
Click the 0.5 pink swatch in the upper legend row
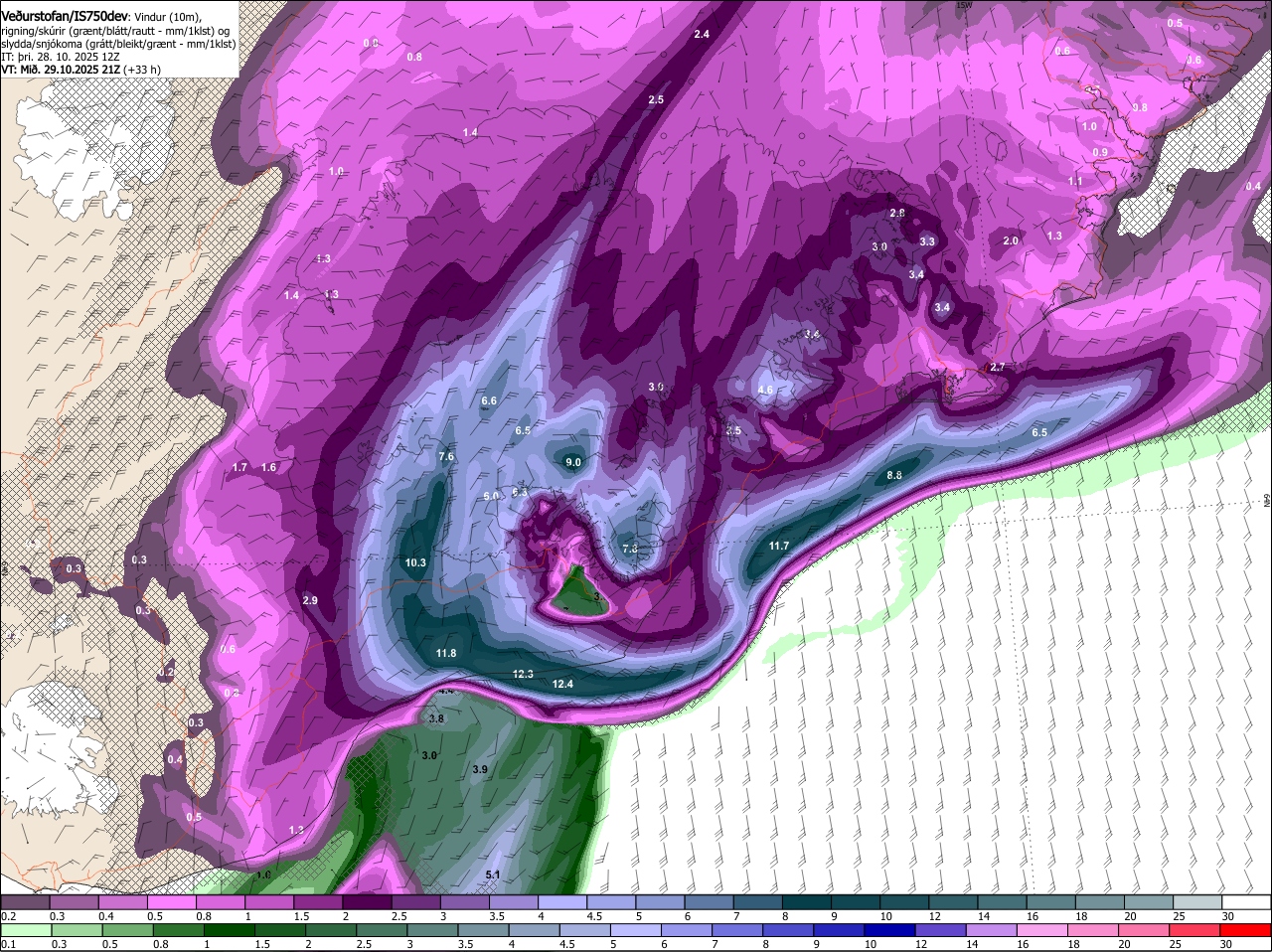pos(171,901)
